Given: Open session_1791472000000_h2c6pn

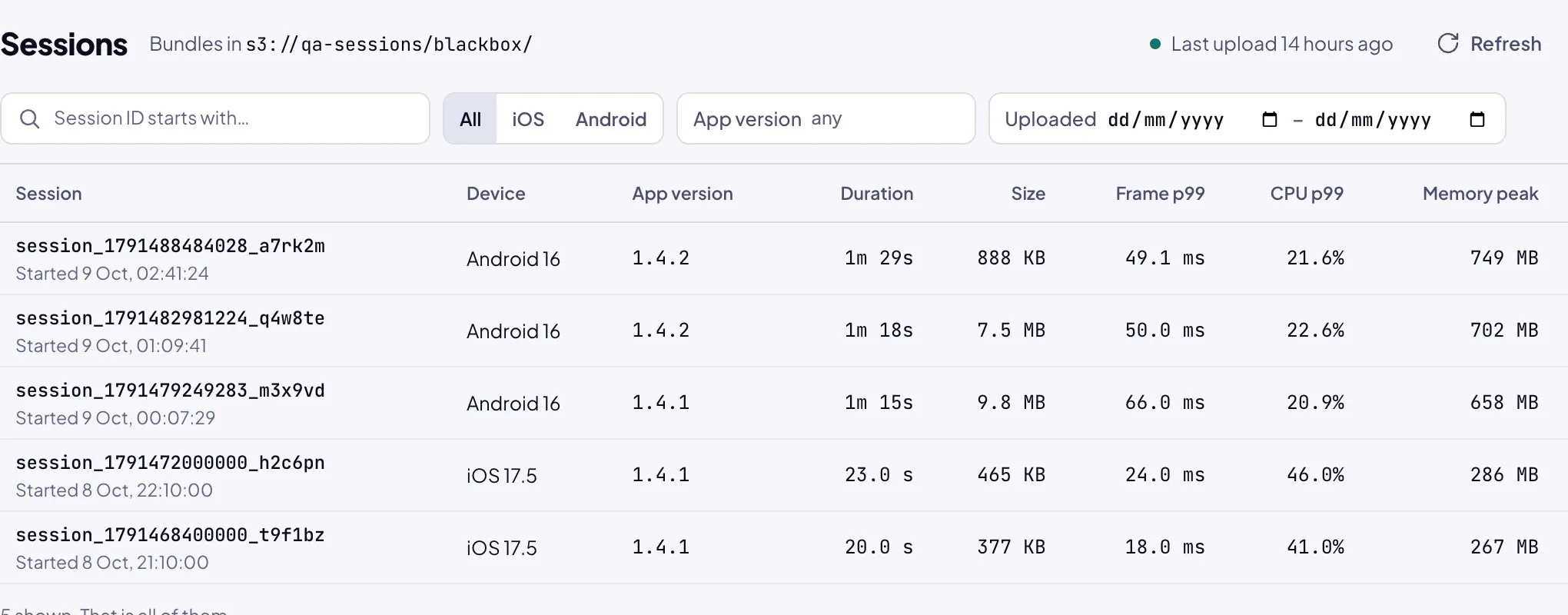Looking at the screenshot, I should pyautogui.click(x=170, y=463).
